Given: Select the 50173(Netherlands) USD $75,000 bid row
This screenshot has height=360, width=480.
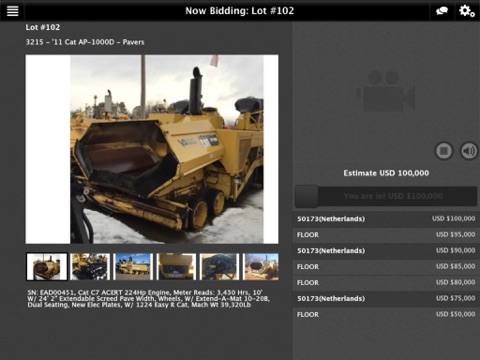Looking at the screenshot, I should point(386,298).
